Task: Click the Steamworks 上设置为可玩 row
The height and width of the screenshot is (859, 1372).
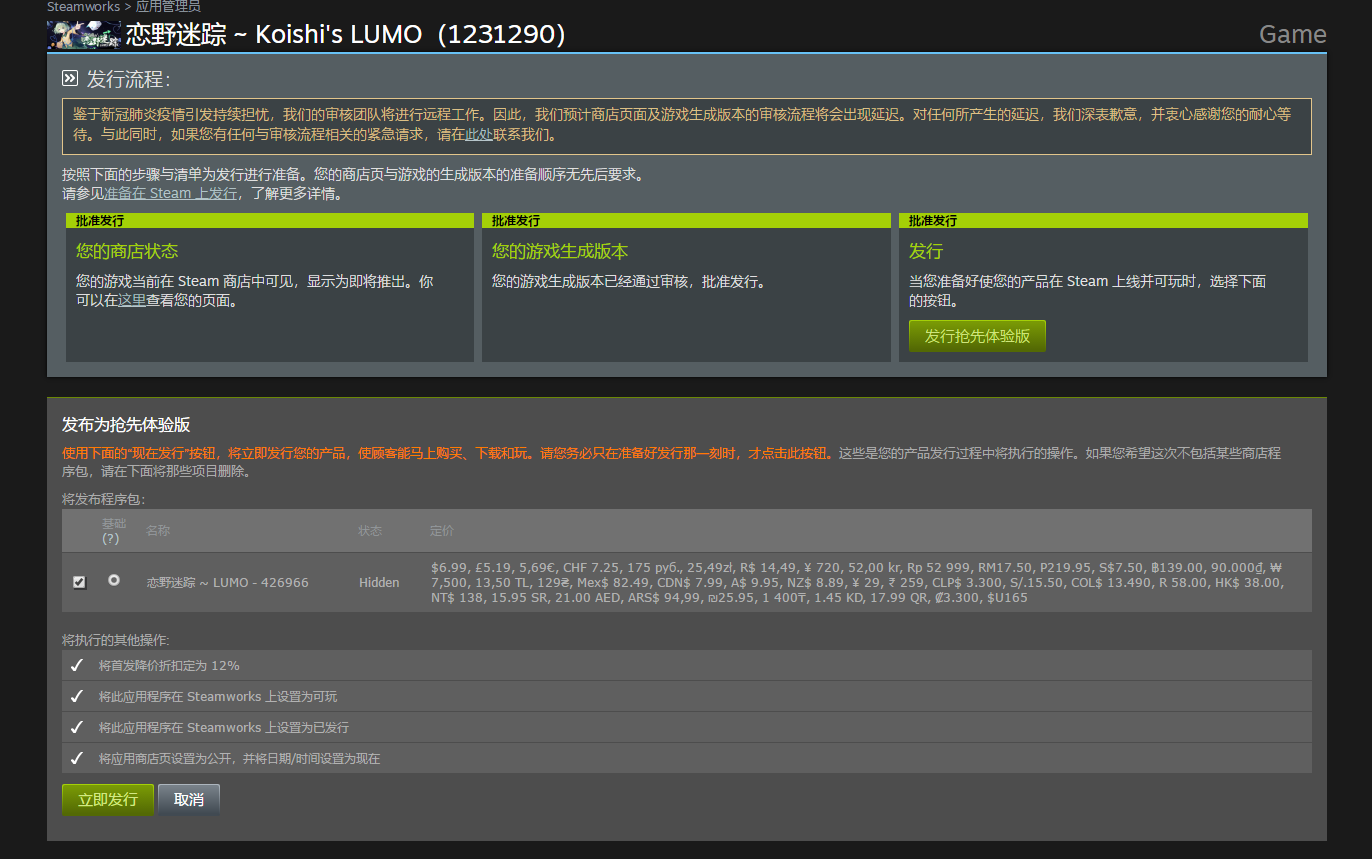Action: pos(687,696)
